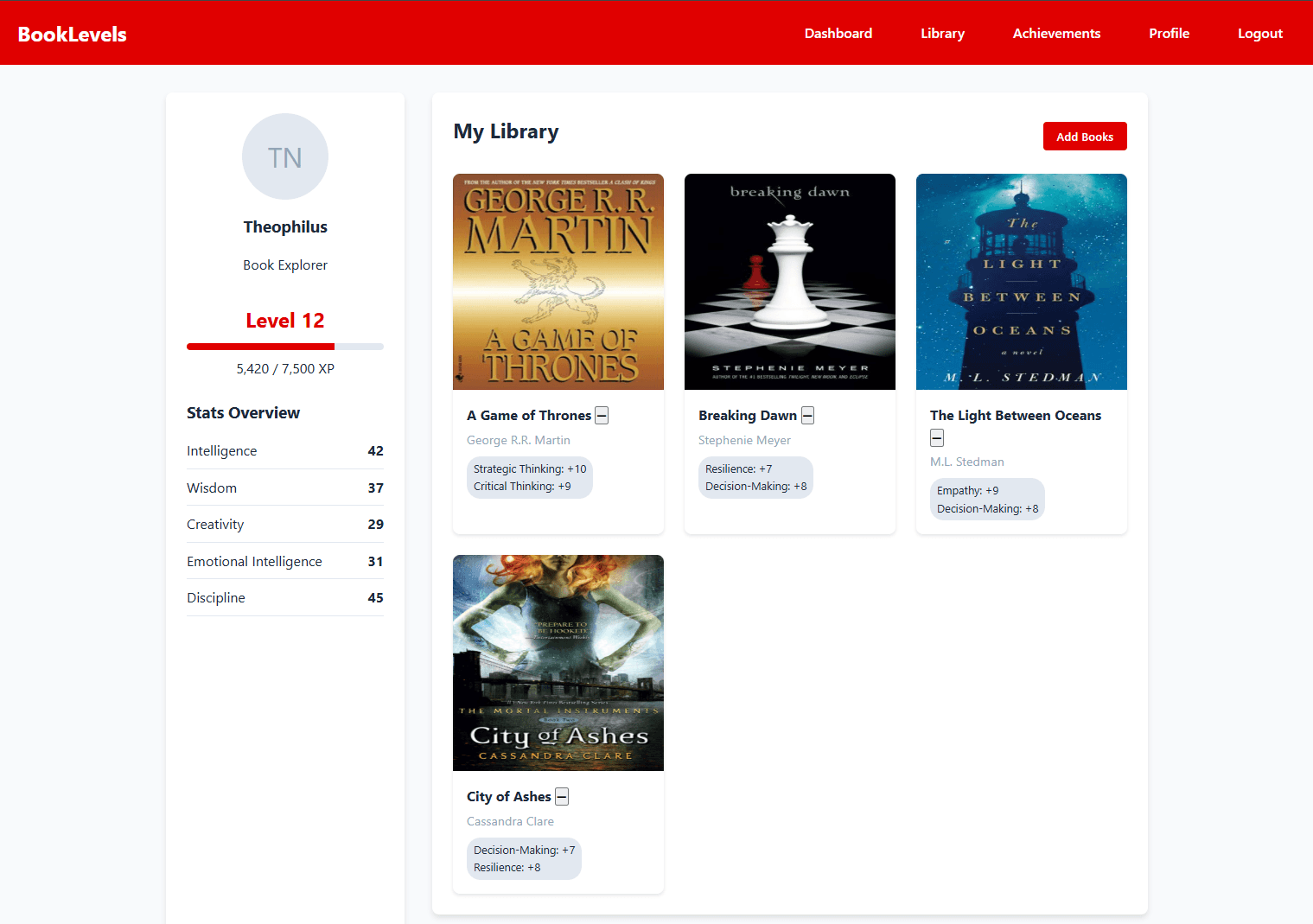
Task: Click the Level 12 heading
Action: [x=285, y=321]
